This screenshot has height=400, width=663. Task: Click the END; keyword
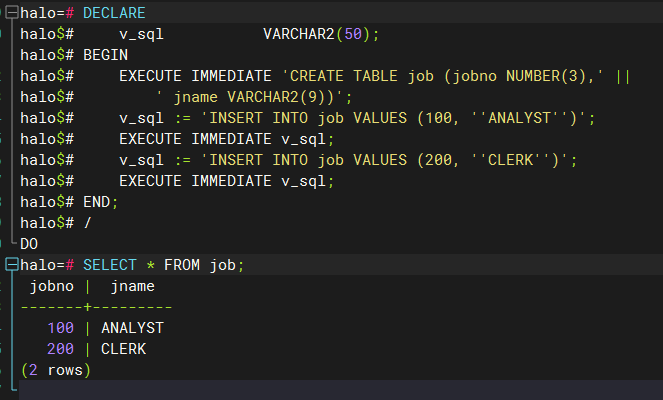[101, 201]
